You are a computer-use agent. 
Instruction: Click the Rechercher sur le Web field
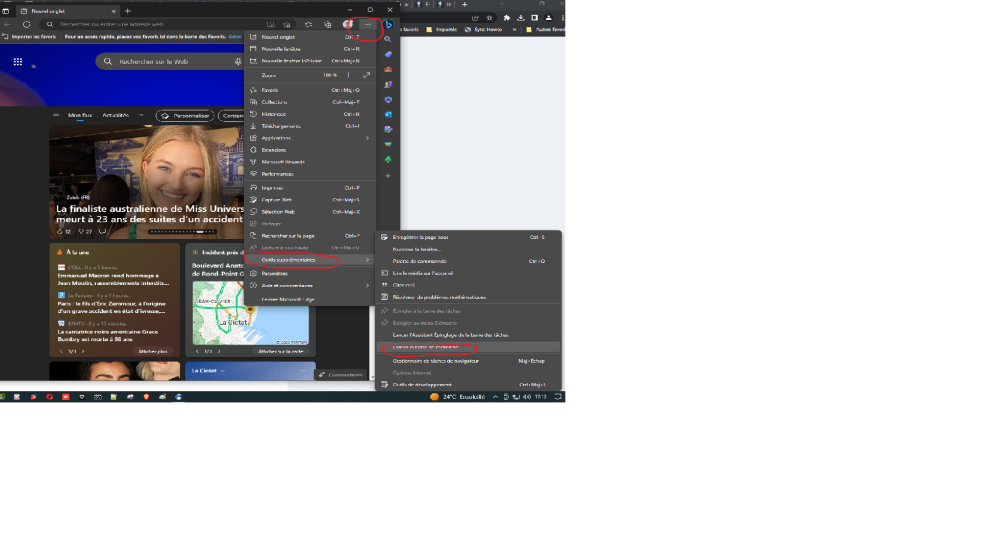[x=170, y=62]
